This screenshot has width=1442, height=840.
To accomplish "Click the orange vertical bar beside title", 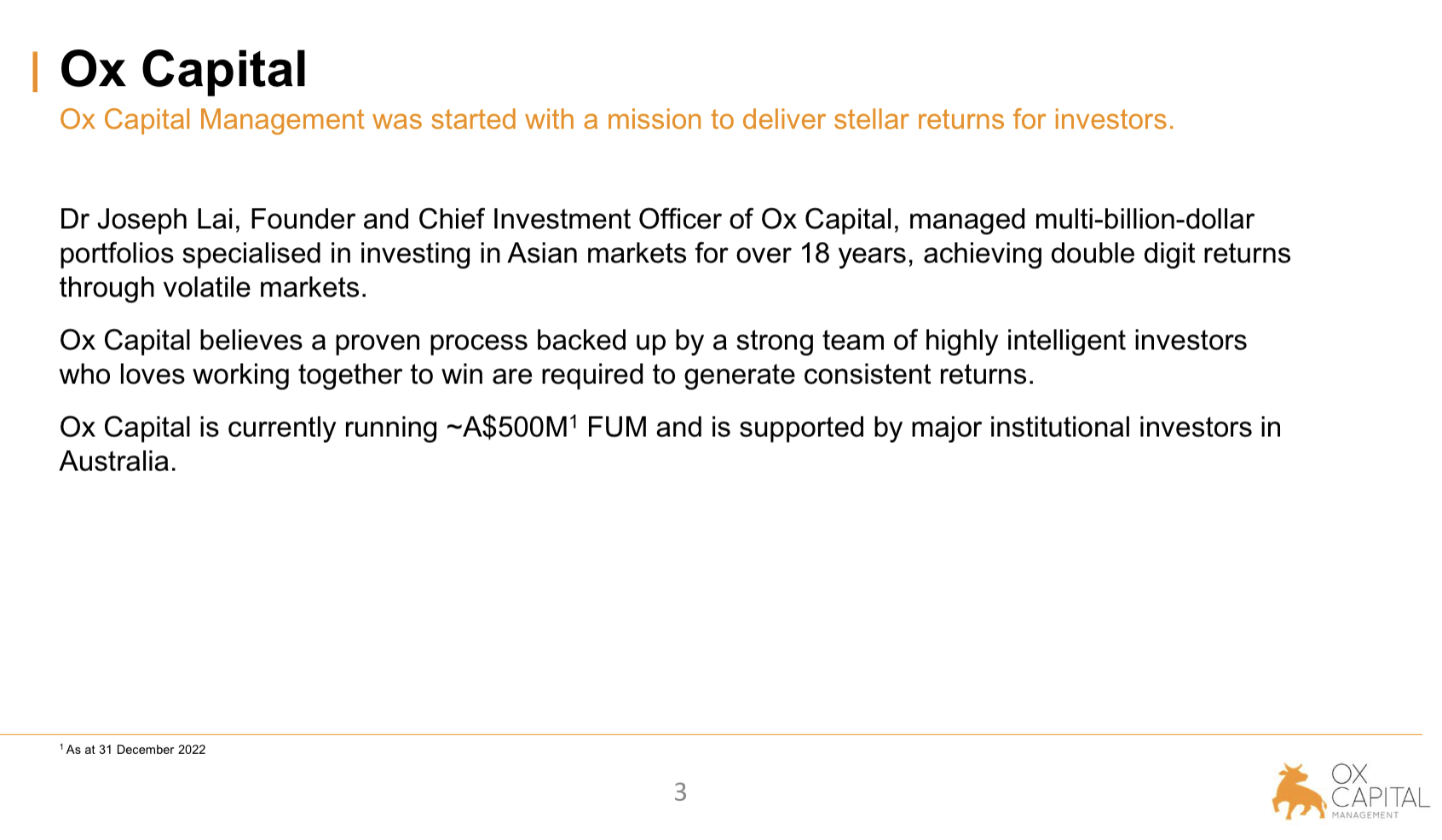I will tap(35, 72).
